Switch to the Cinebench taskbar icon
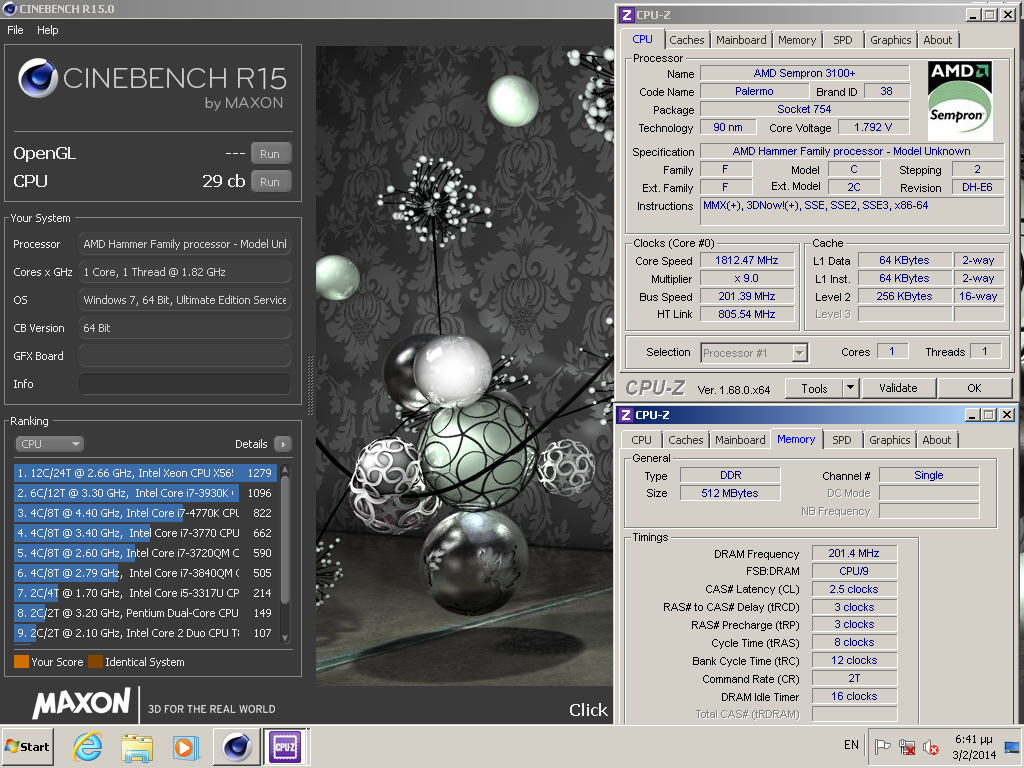 236,746
